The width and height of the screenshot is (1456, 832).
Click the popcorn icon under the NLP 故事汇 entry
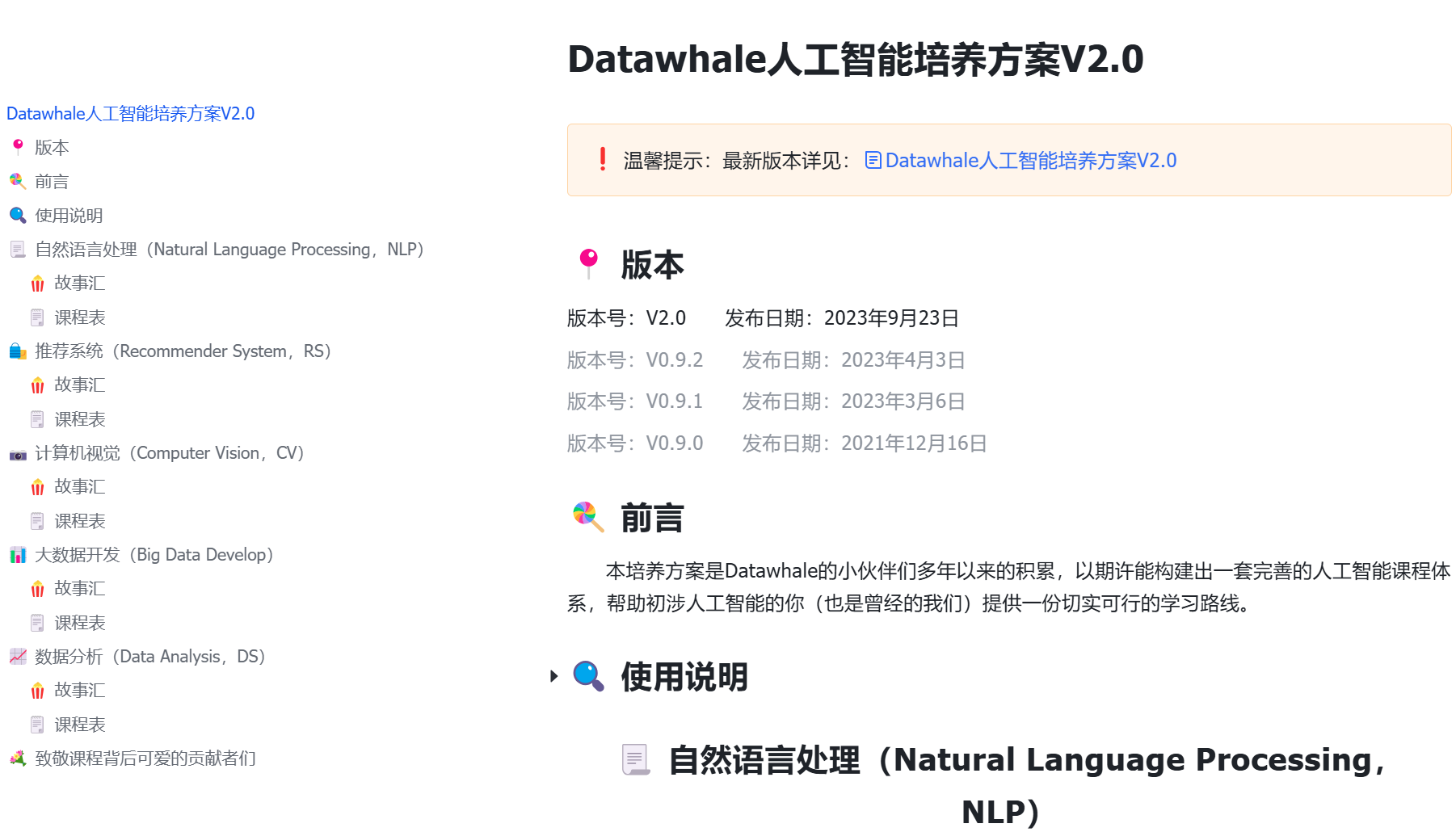(37, 284)
